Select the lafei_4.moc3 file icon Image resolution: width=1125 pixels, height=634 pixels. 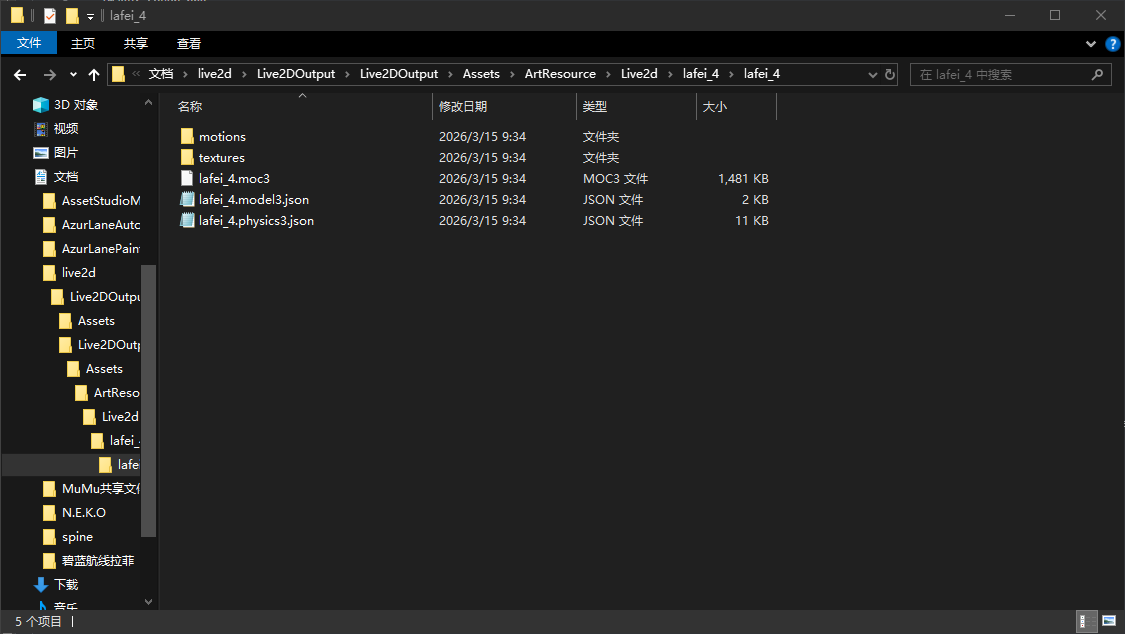187,179
